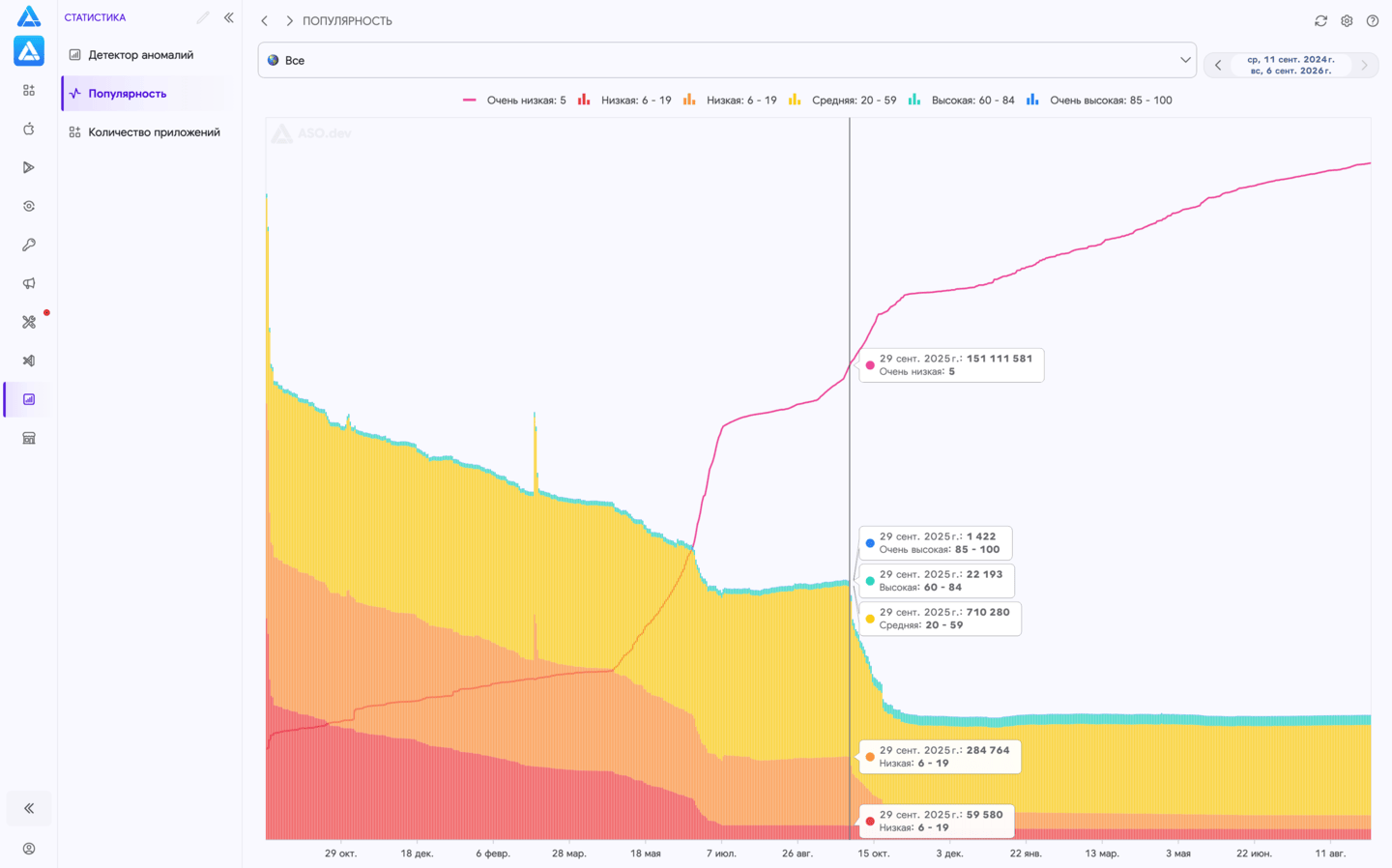Click the pencil edit icon beside Статистика
Viewport: 1392px width, 868px height.
tap(203, 17)
